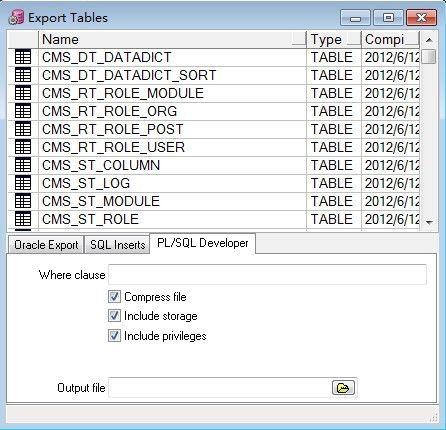Toggle the Include storage checkbox
Image resolution: width=446 pixels, height=430 pixels.
pos(114,316)
